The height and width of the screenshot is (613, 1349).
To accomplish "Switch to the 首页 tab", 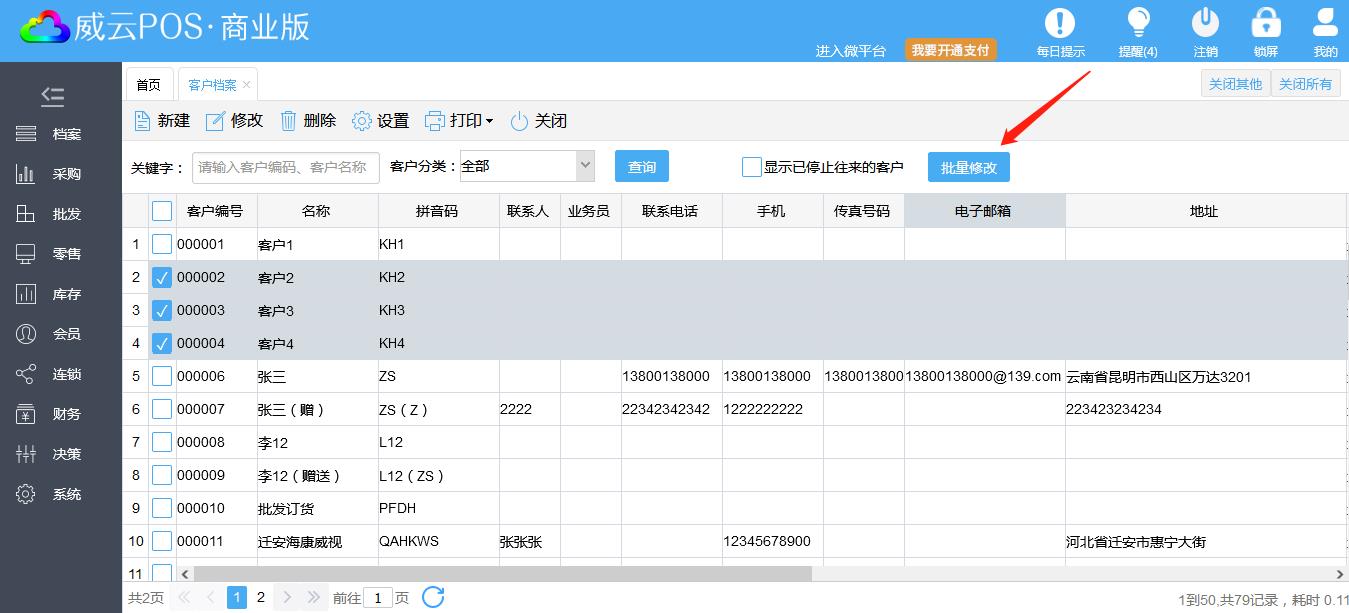I will (x=148, y=85).
